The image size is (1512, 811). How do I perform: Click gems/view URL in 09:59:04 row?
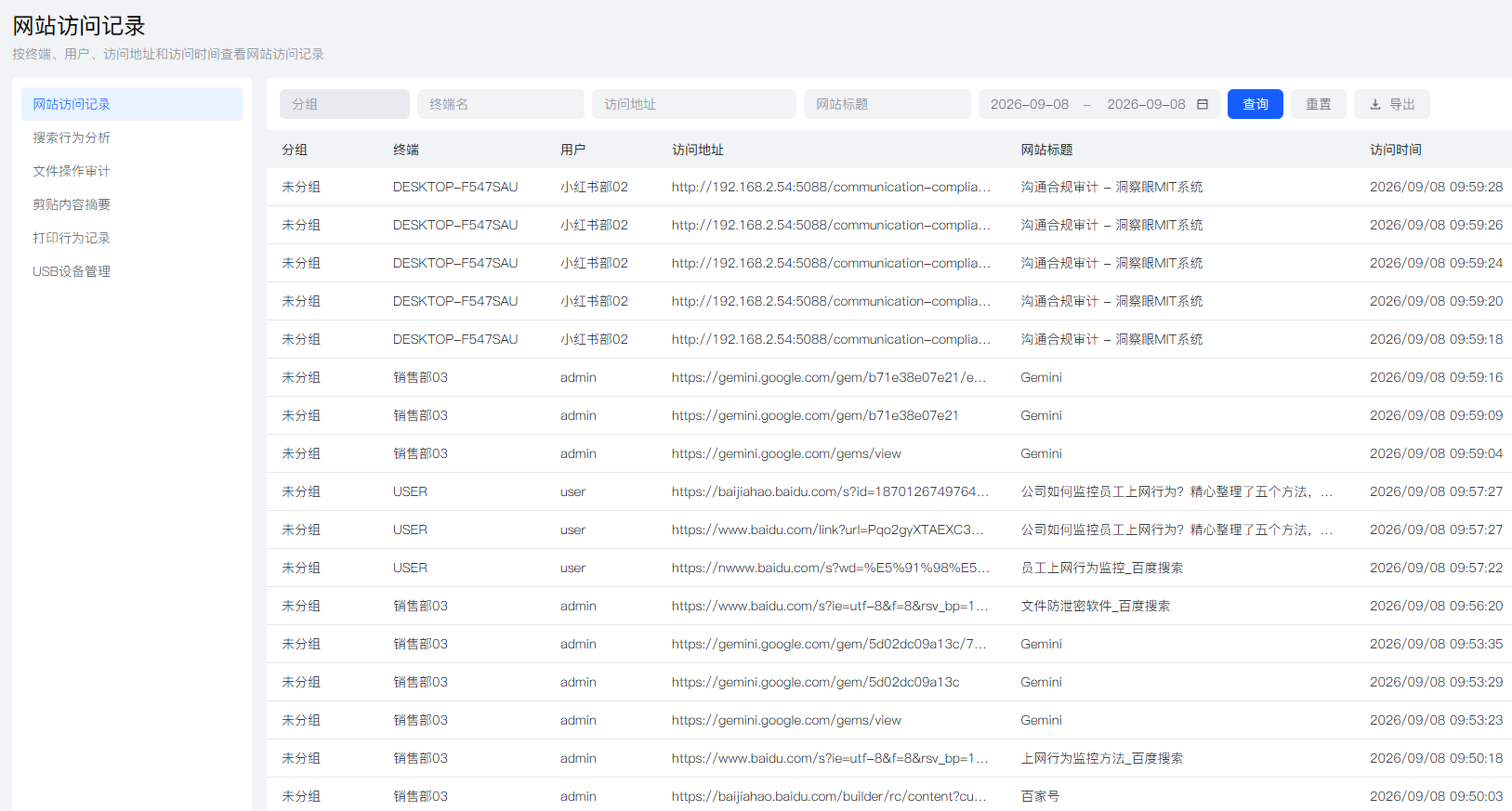point(786,453)
